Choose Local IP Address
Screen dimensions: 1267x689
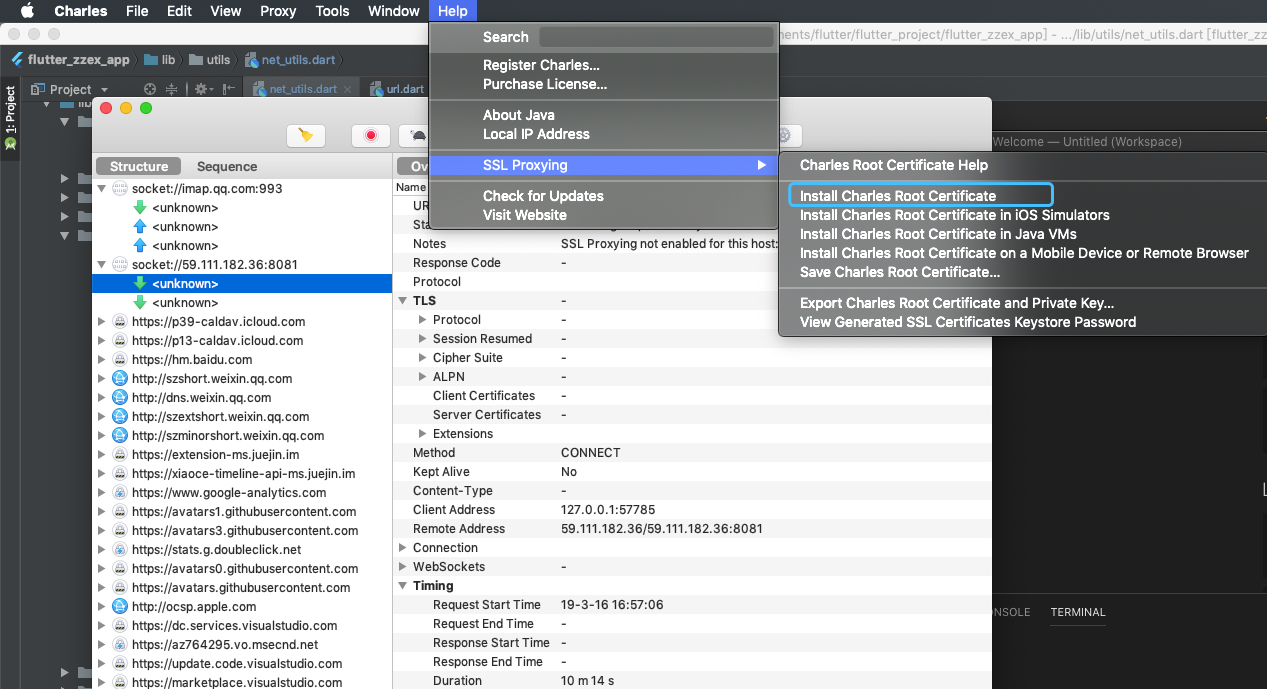[536, 134]
